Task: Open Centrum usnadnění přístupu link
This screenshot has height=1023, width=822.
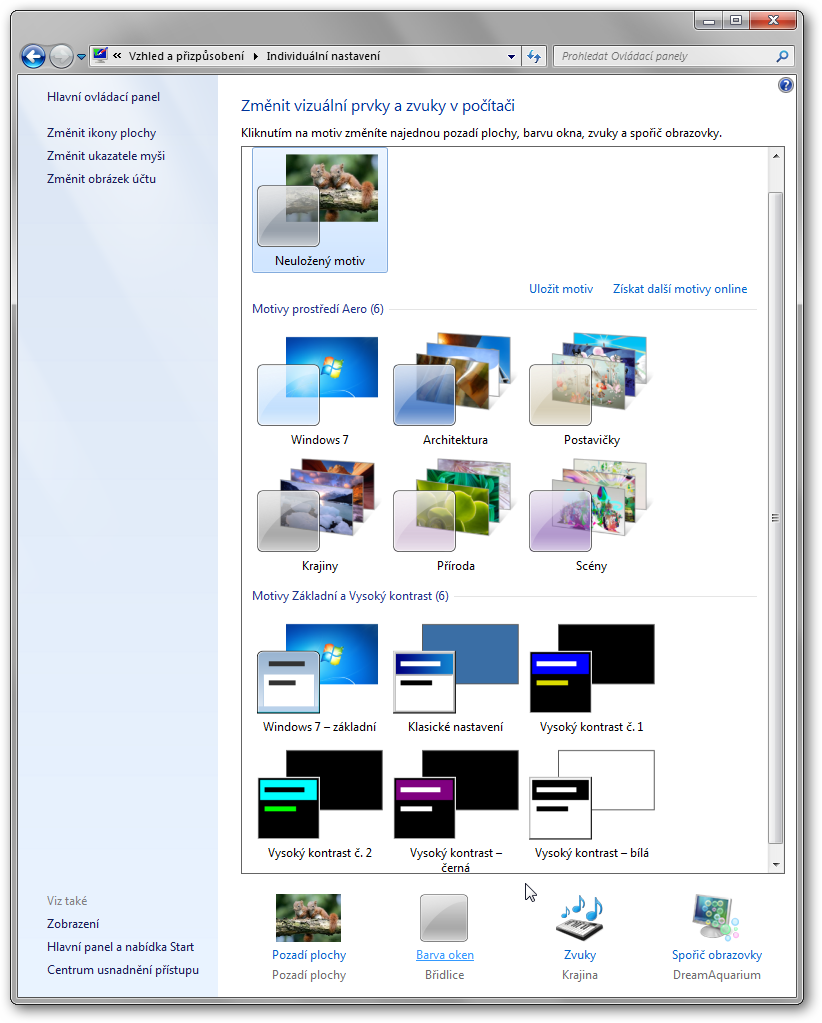Action: click(123, 970)
